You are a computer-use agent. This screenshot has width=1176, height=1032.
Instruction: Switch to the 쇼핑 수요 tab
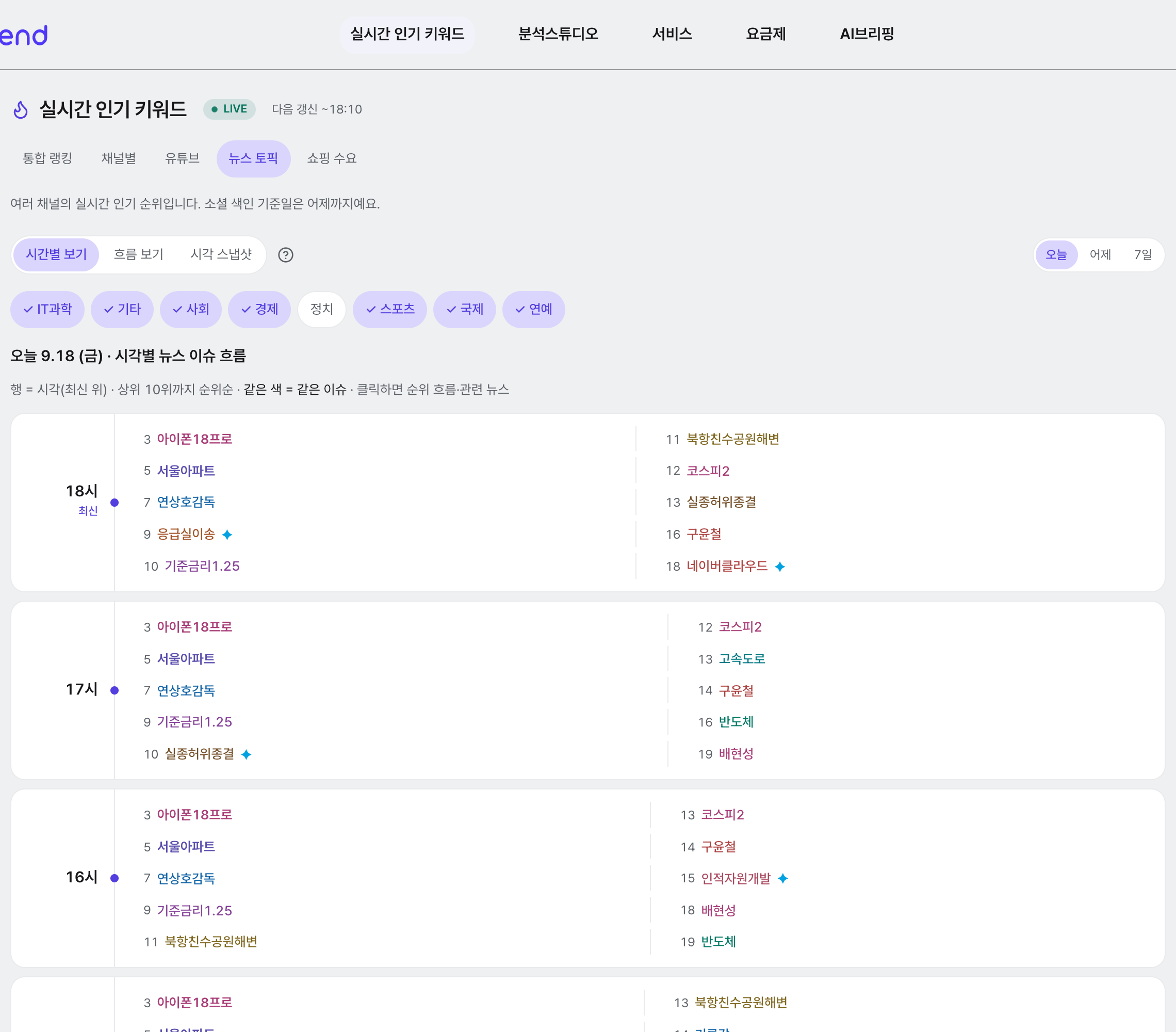(332, 158)
